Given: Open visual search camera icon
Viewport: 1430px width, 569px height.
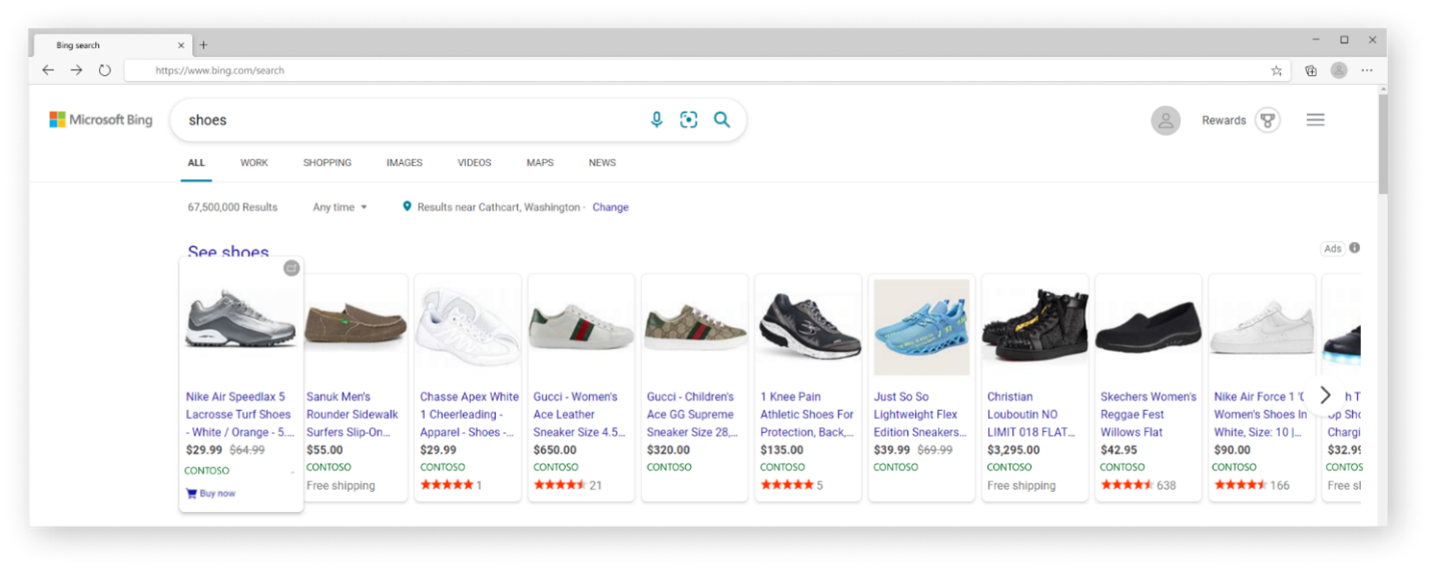Looking at the screenshot, I should [688, 120].
